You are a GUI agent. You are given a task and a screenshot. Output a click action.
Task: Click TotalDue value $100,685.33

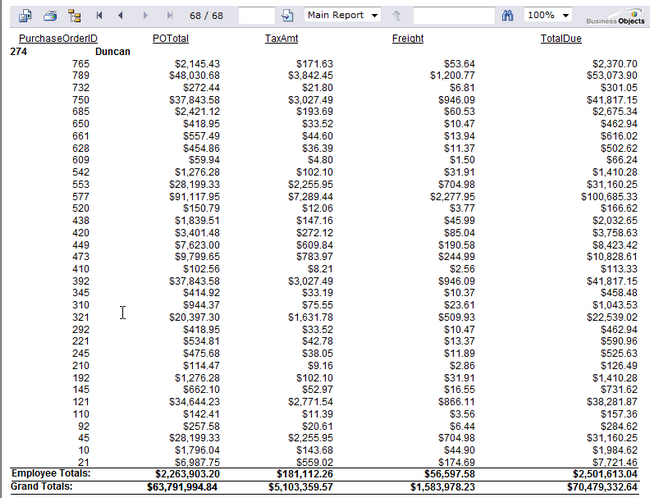609,197
